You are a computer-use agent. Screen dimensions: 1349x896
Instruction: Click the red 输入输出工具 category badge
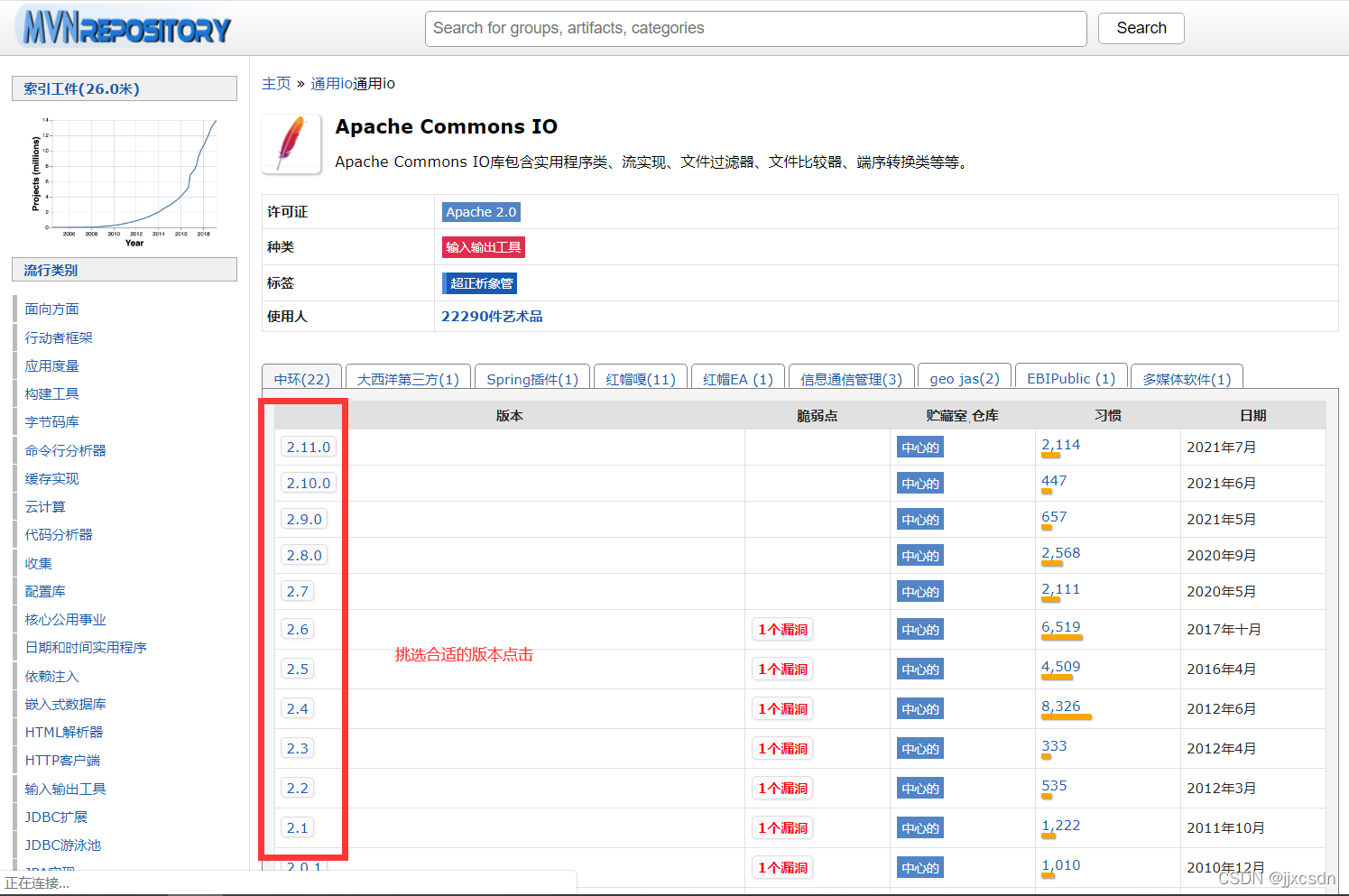484,247
